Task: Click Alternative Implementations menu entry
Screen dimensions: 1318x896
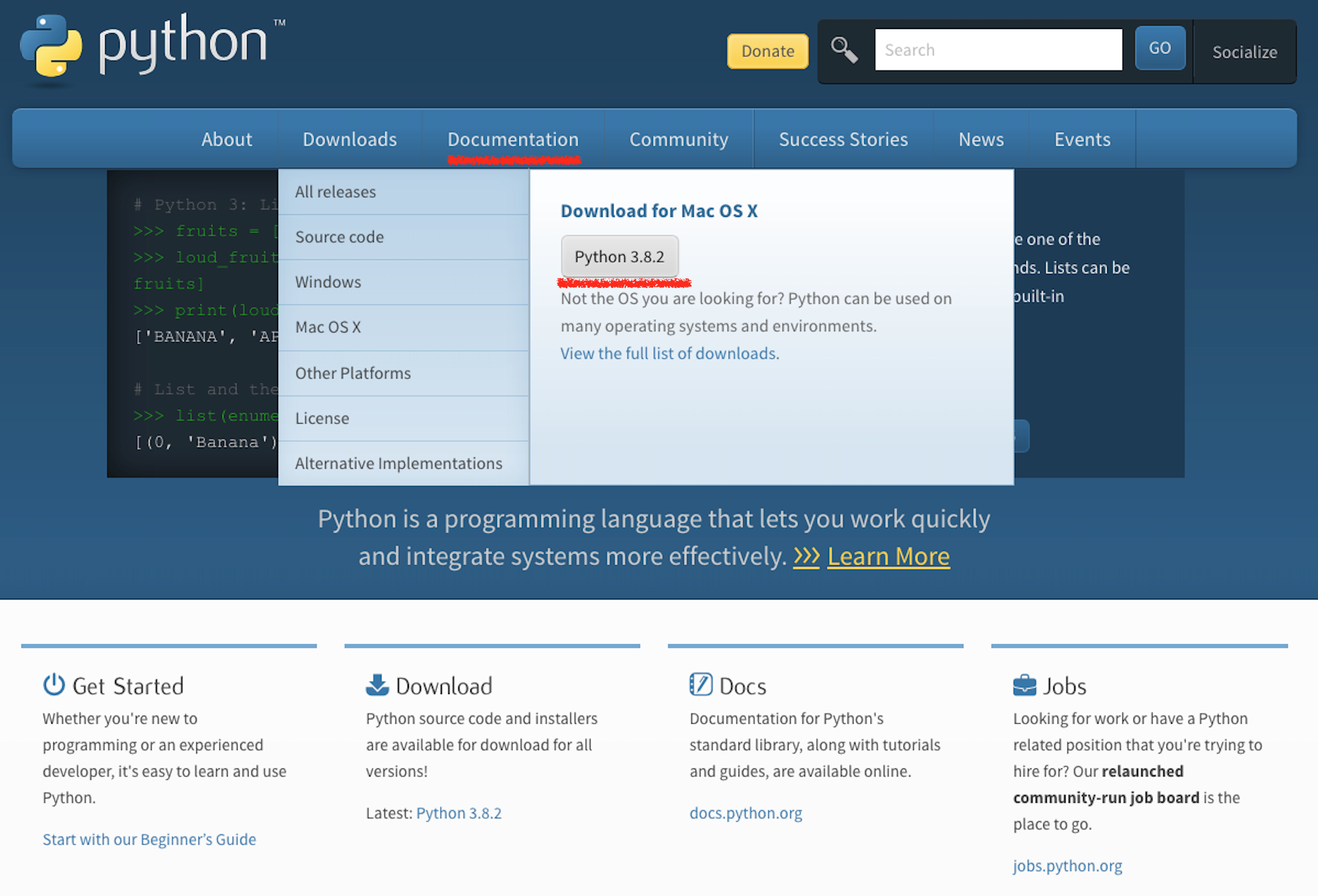Action: [398, 463]
